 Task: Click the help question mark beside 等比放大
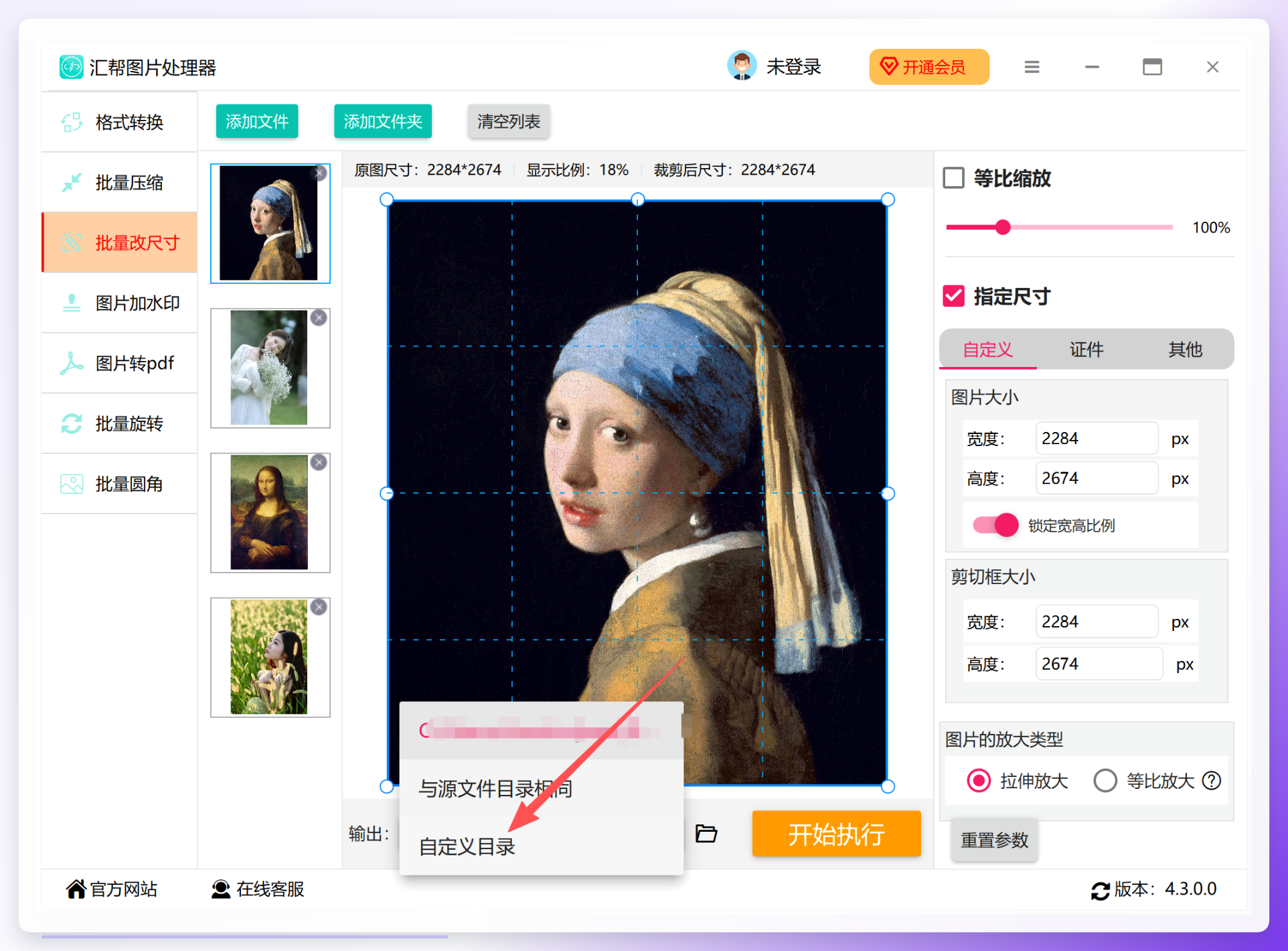tap(1212, 780)
